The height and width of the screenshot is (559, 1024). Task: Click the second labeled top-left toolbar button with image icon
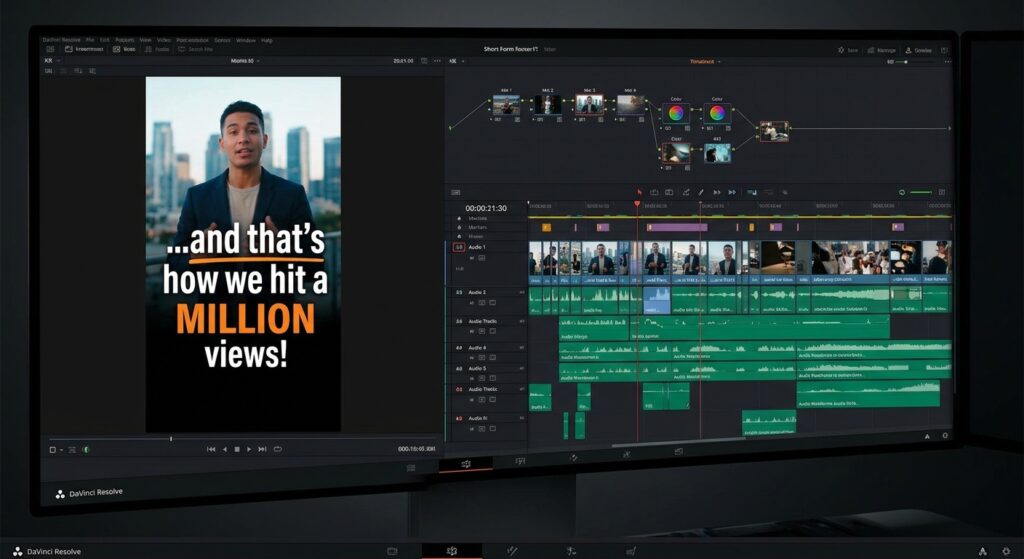pyautogui.click(x=124, y=49)
